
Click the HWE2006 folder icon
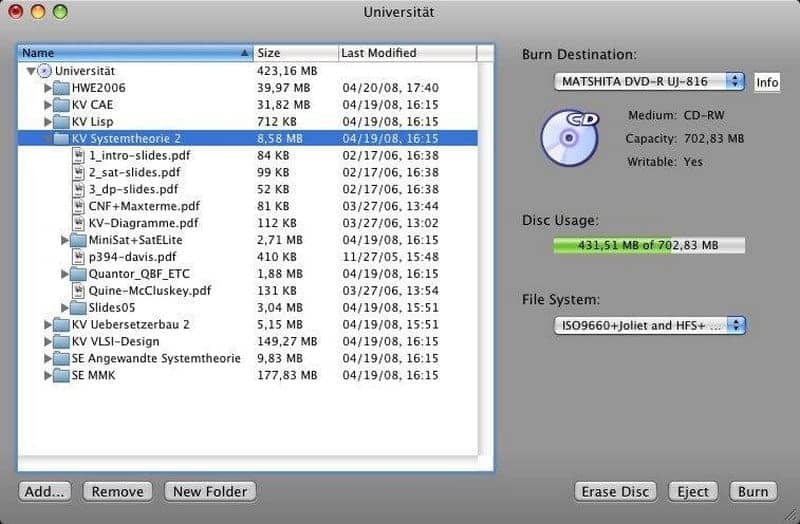(x=62, y=88)
